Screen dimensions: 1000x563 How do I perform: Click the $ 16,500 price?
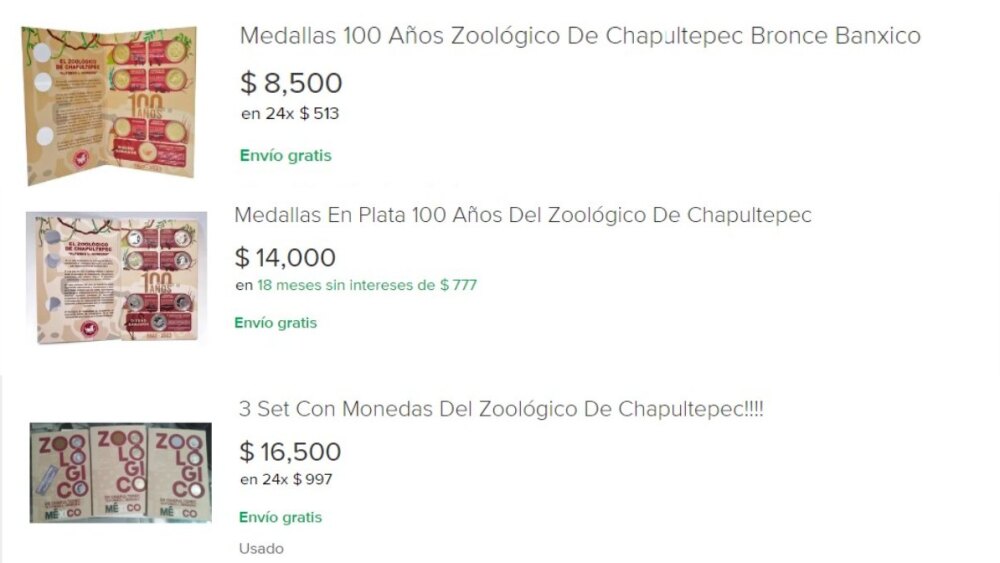pyautogui.click(x=290, y=452)
